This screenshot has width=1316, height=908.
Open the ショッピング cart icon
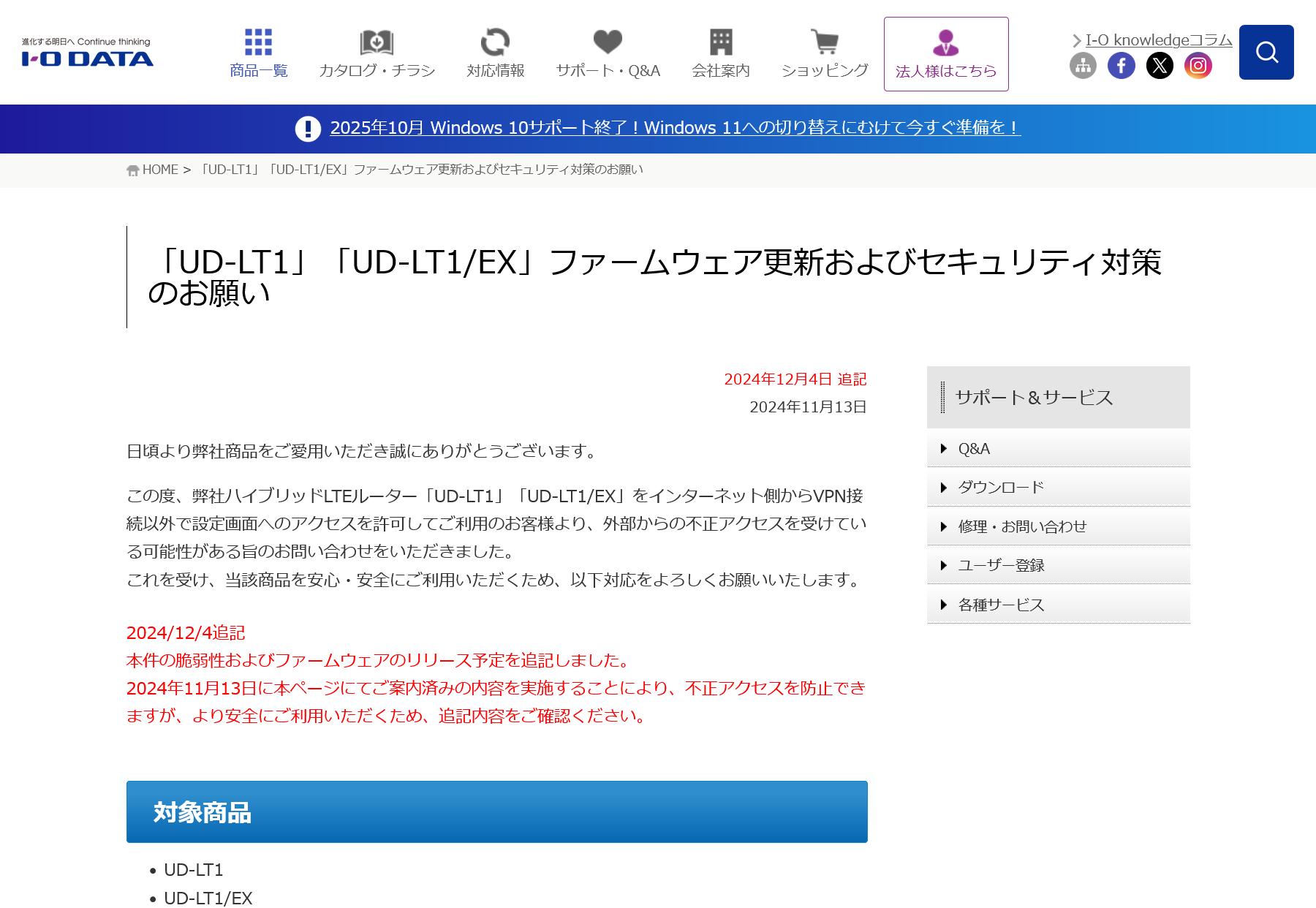[x=825, y=42]
